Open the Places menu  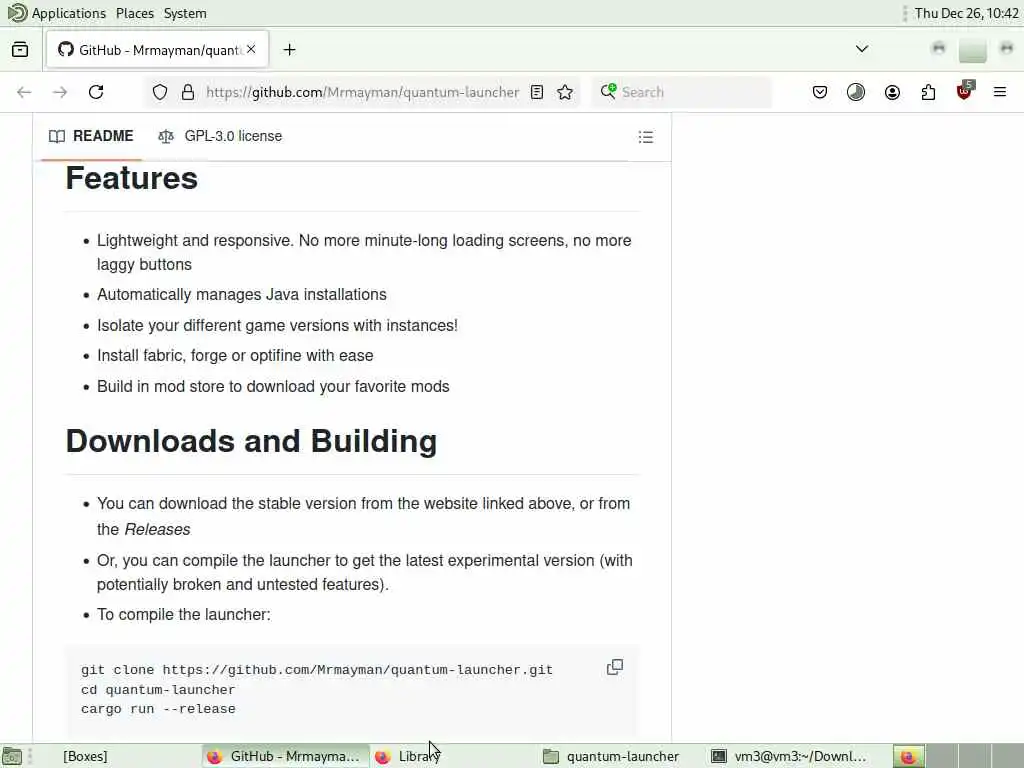(x=135, y=13)
